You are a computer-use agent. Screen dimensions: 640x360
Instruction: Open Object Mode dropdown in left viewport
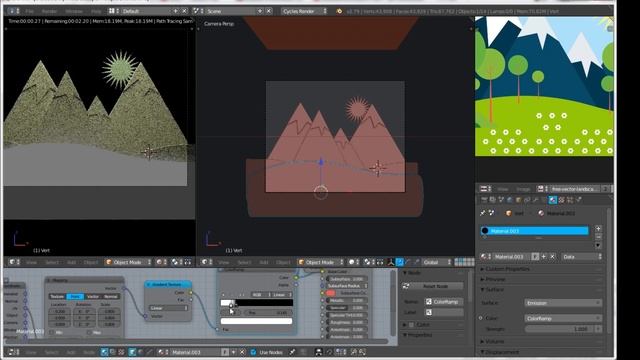coord(128,262)
